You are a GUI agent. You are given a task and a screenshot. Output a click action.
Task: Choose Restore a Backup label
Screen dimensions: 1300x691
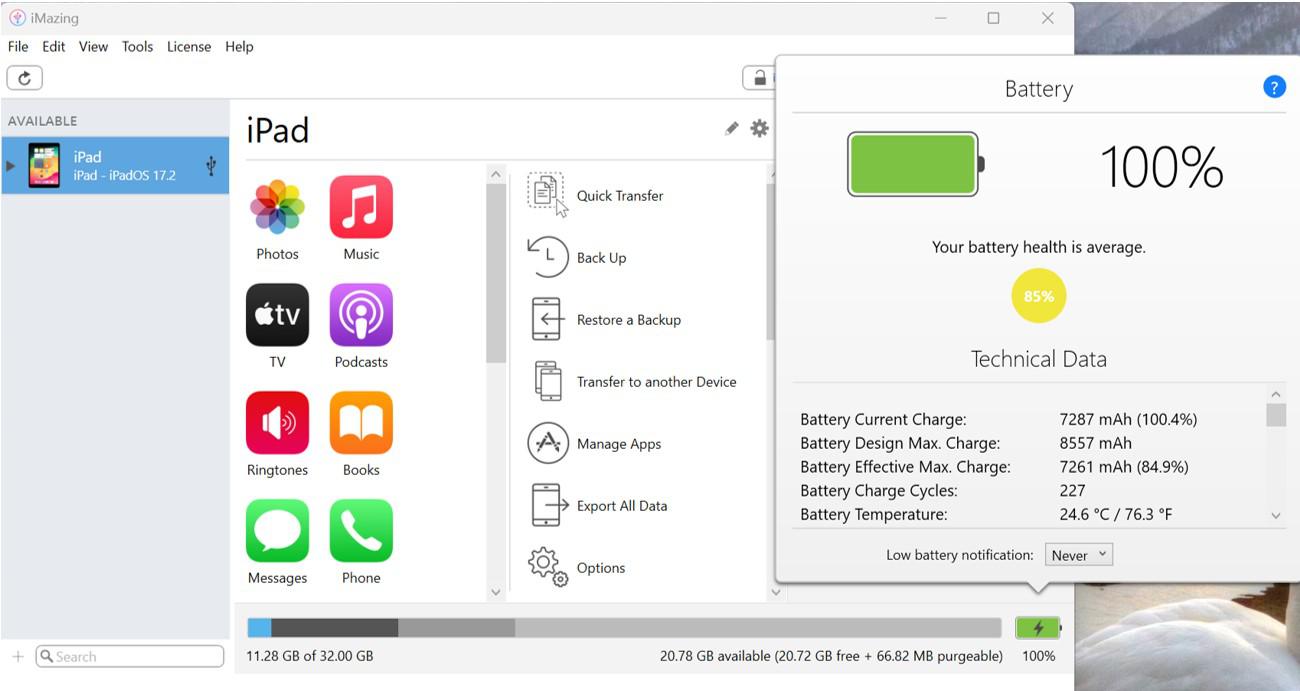629,319
